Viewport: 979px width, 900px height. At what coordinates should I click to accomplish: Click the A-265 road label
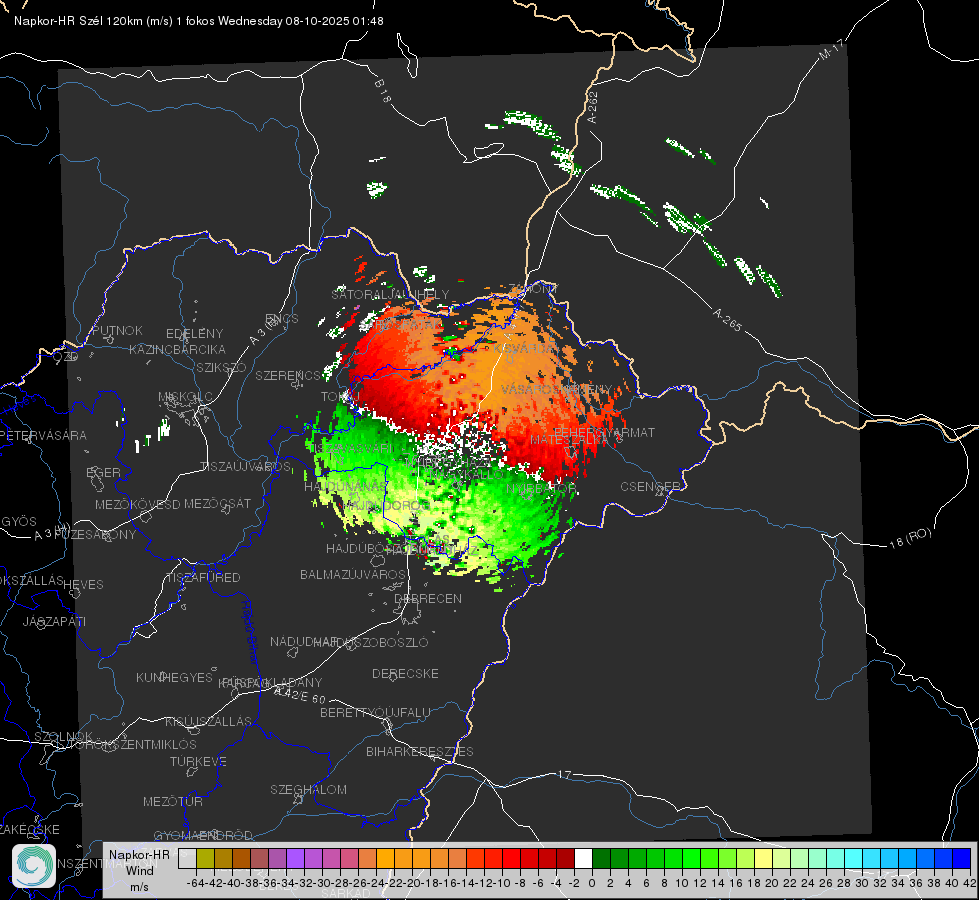(727, 319)
